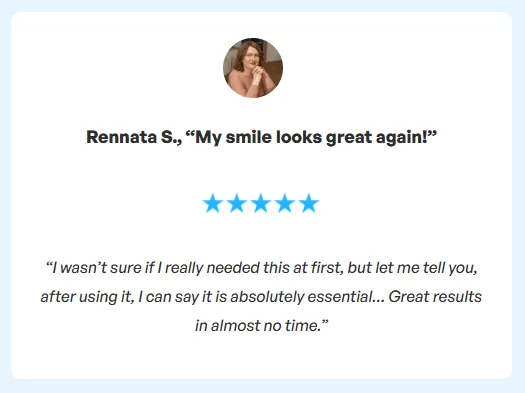Viewport: 525px width, 393px height.
Task: Select the second blue rating star
Action: [x=237, y=203]
